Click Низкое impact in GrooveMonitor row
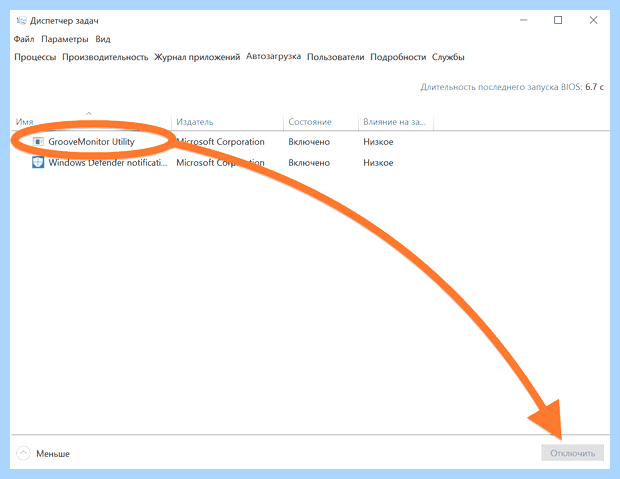 click(378, 142)
